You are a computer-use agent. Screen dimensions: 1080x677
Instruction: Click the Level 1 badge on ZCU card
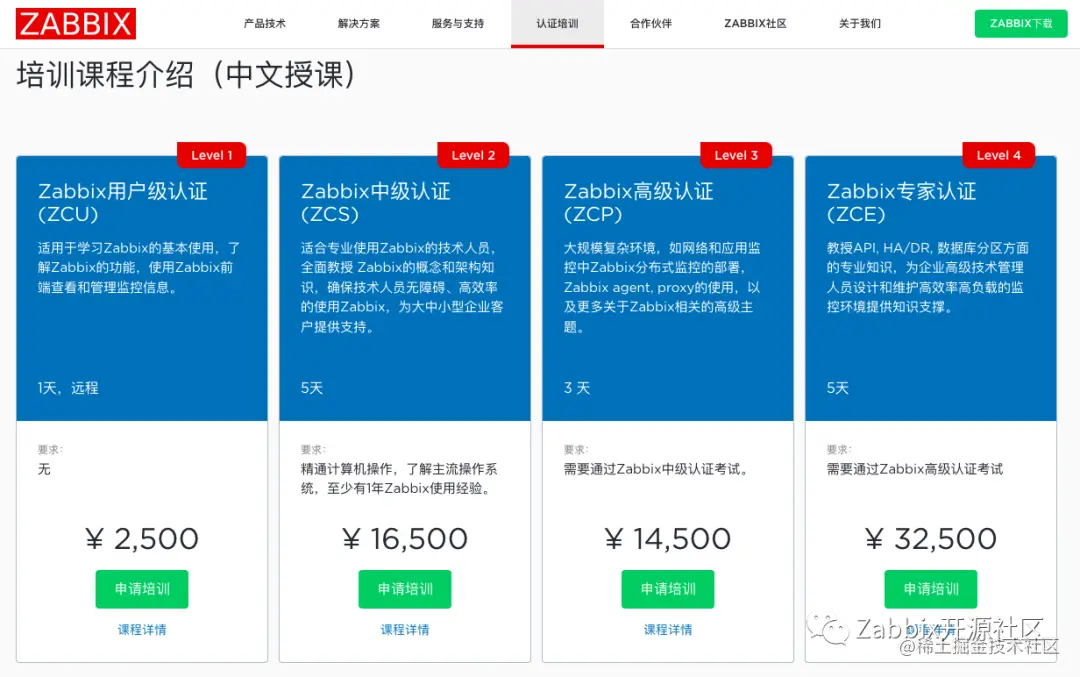(211, 154)
